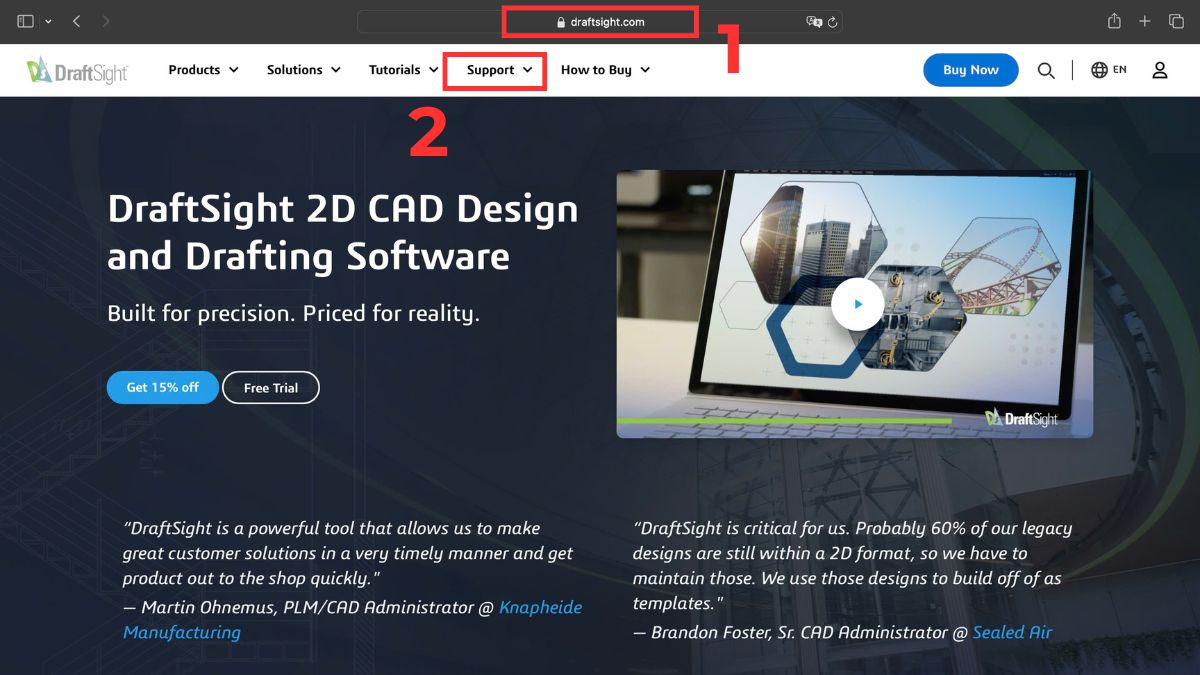Open site search magnifier icon
Viewport: 1200px width, 675px height.
pyautogui.click(x=1046, y=70)
